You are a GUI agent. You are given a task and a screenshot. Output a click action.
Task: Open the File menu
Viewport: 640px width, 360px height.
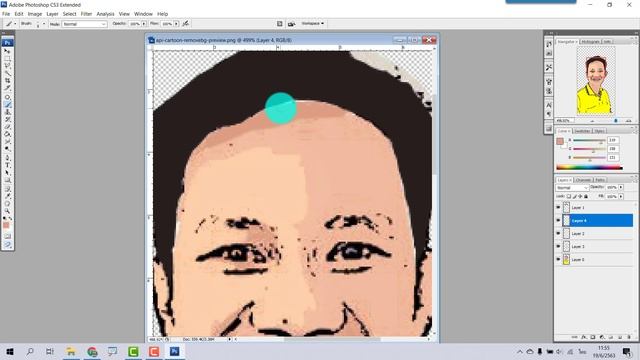(6, 14)
